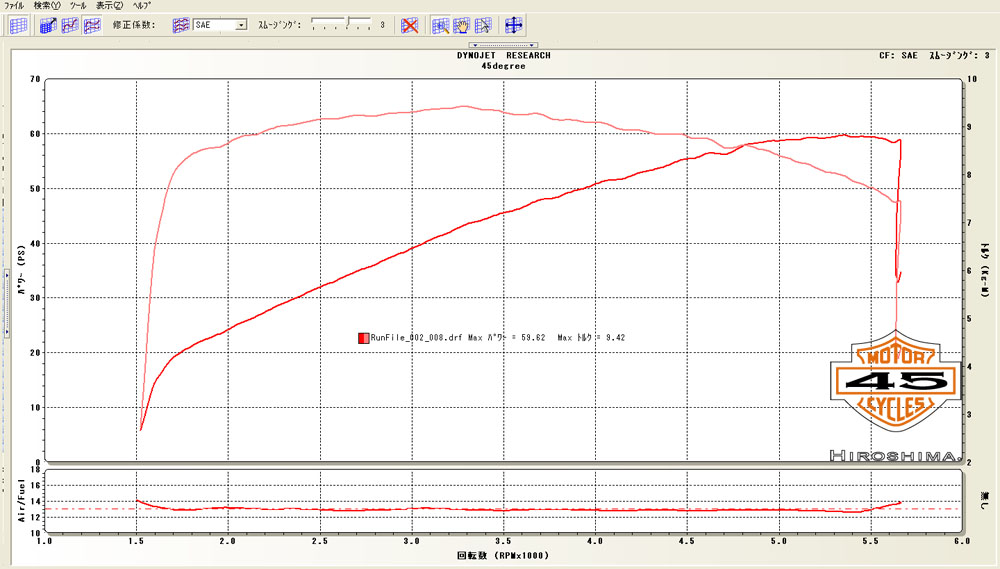The height and width of the screenshot is (569, 1000).
Task: Click the correction factor graph icon beside SAE
Action: 181,25
